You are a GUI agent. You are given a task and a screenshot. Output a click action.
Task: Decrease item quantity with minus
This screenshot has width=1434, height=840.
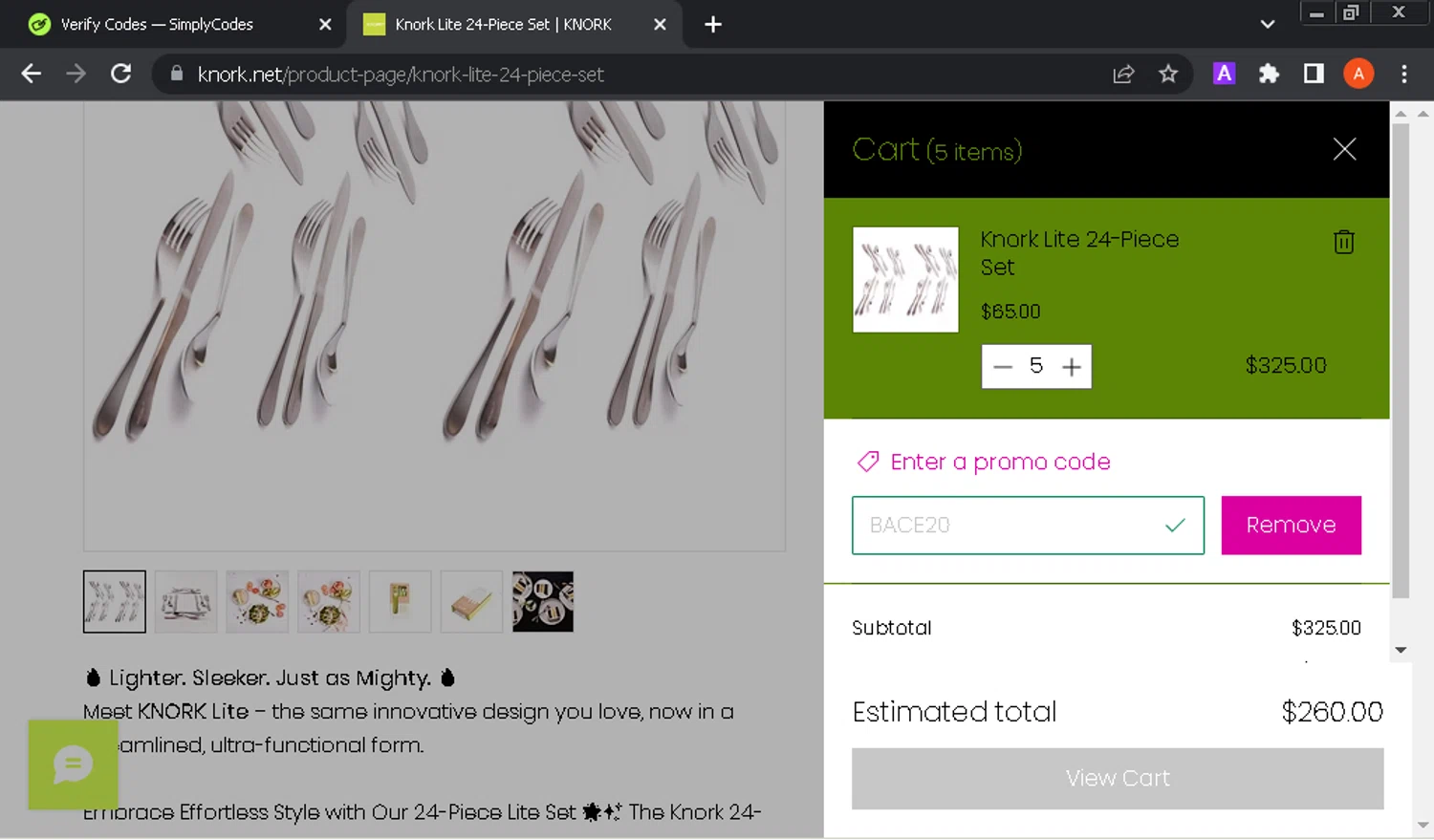click(x=1002, y=367)
